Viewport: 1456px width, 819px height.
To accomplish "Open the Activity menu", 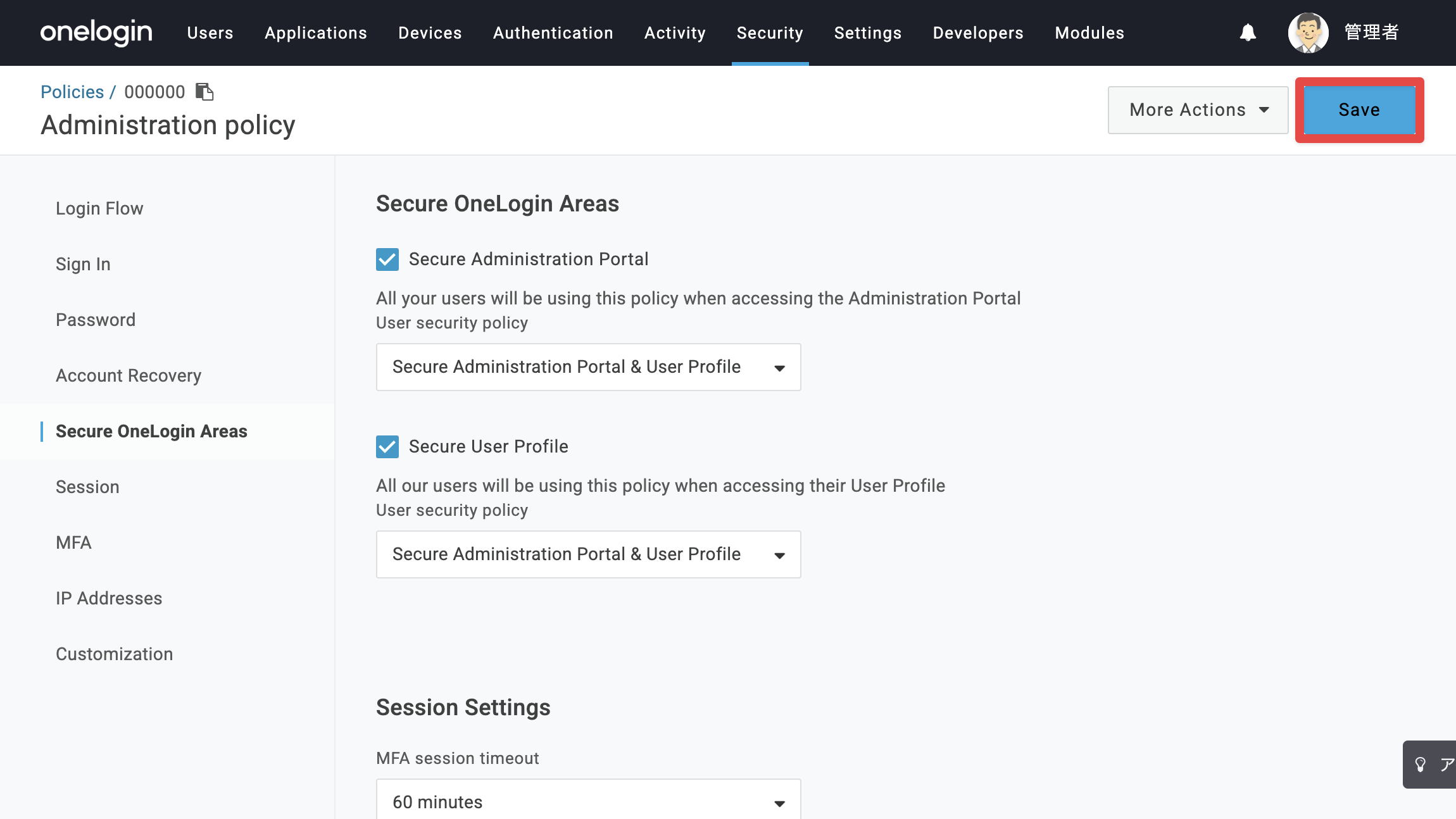I will (675, 33).
